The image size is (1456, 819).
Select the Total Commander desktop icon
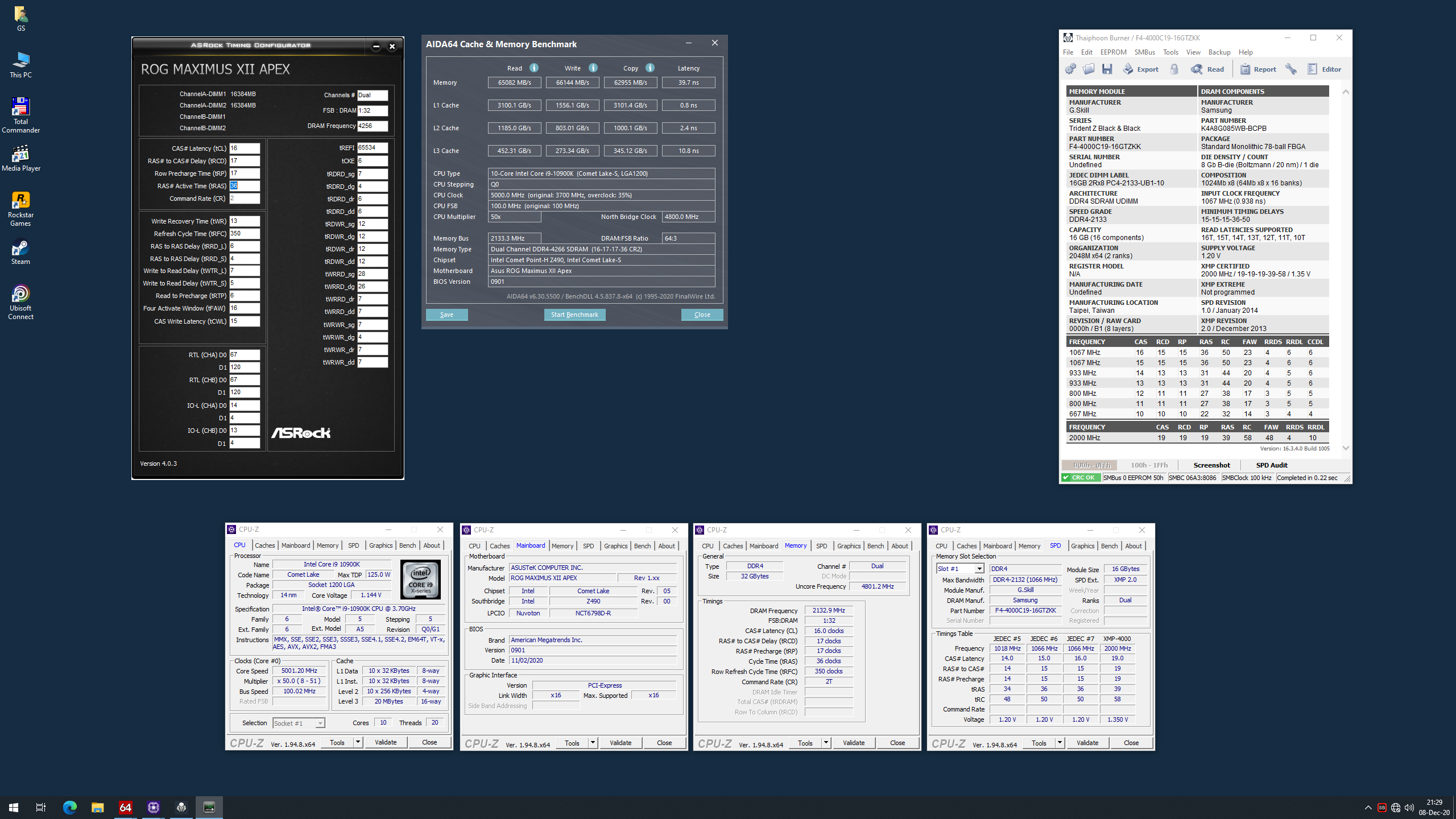[x=20, y=115]
